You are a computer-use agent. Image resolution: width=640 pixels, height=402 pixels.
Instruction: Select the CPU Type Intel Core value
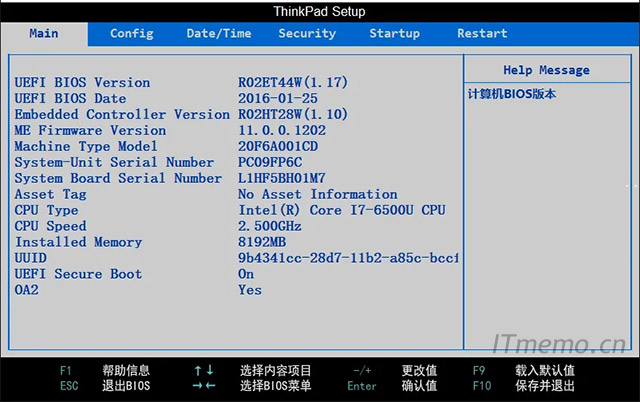point(341,210)
